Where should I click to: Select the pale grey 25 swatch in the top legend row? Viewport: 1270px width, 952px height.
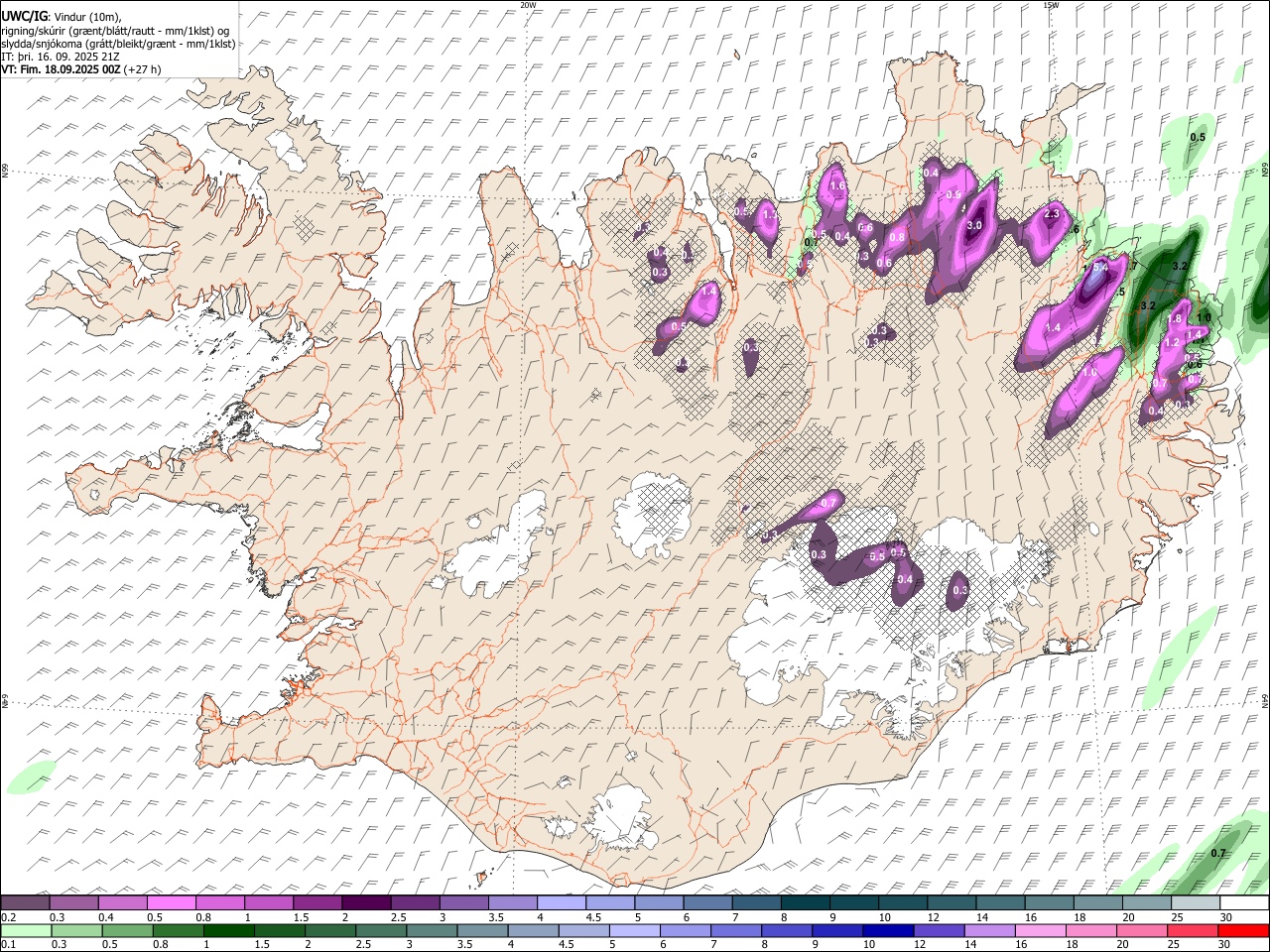(1196, 902)
